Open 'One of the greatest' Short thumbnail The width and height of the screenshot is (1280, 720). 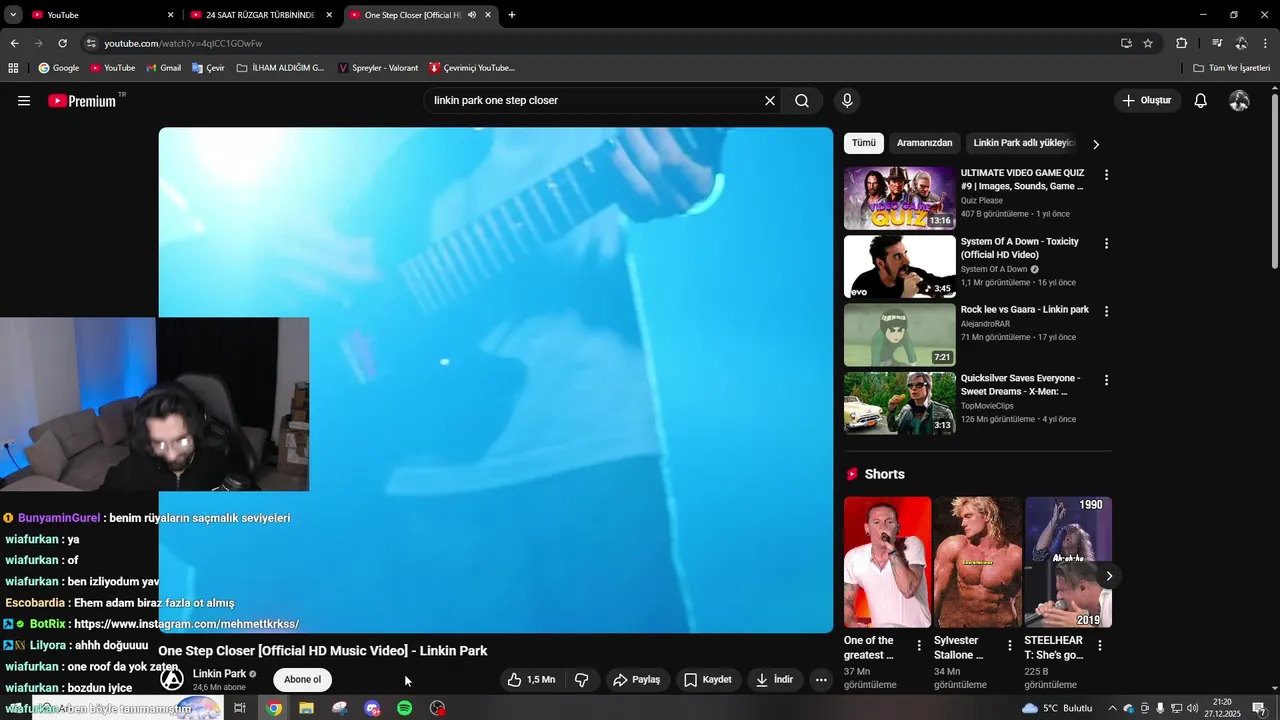887,562
